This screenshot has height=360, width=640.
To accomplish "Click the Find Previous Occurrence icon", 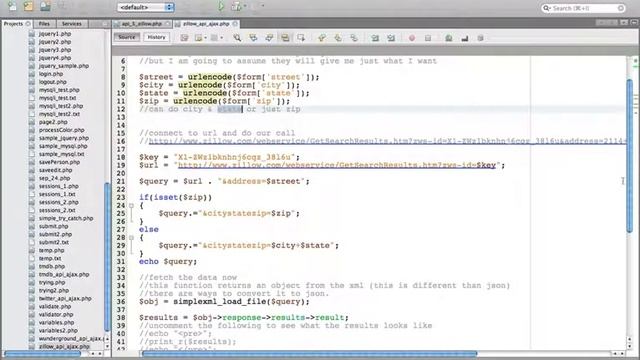I will pos(253,38).
